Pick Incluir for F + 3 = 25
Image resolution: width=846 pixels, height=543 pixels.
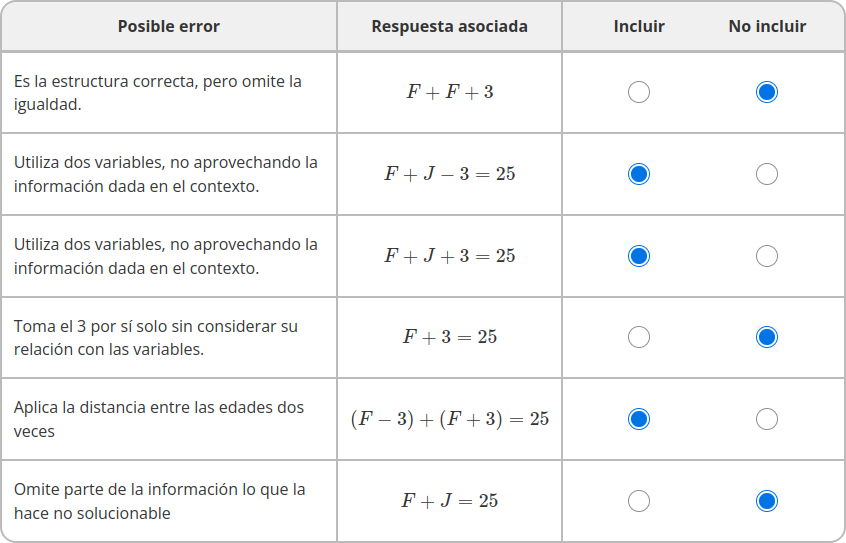click(639, 337)
